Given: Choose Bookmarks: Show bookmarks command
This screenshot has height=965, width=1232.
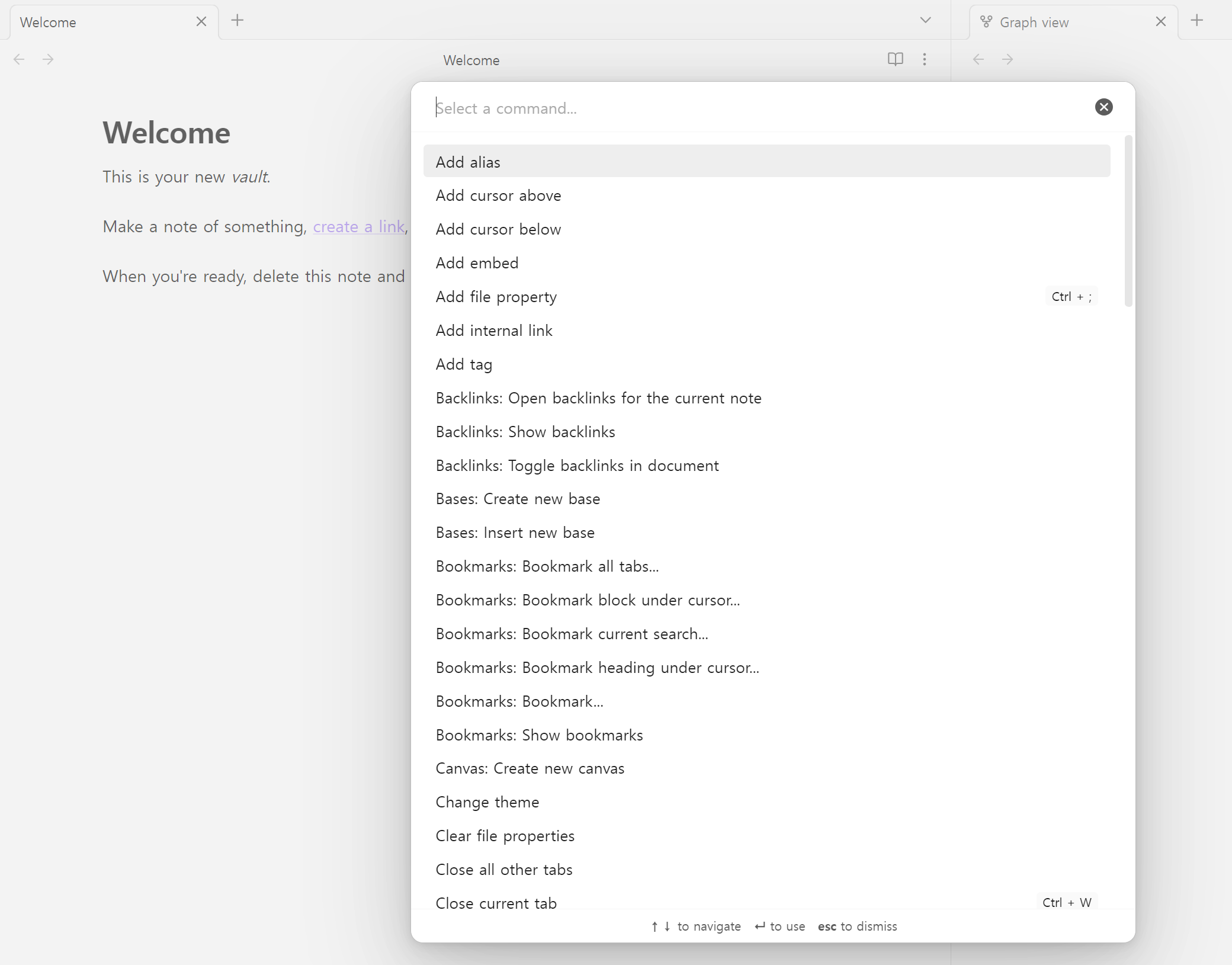Looking at the screenshot, I should 540,735.
